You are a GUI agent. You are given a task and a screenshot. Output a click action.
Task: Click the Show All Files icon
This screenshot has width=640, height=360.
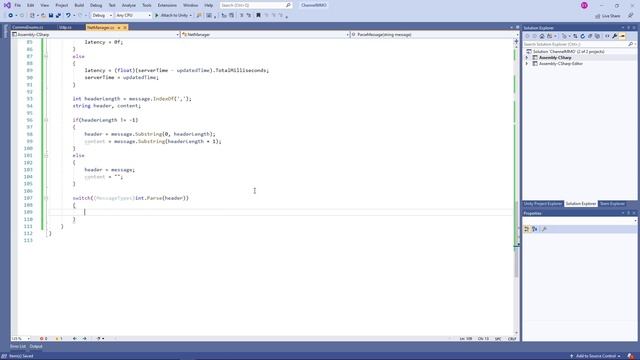[x=597, y=36]
